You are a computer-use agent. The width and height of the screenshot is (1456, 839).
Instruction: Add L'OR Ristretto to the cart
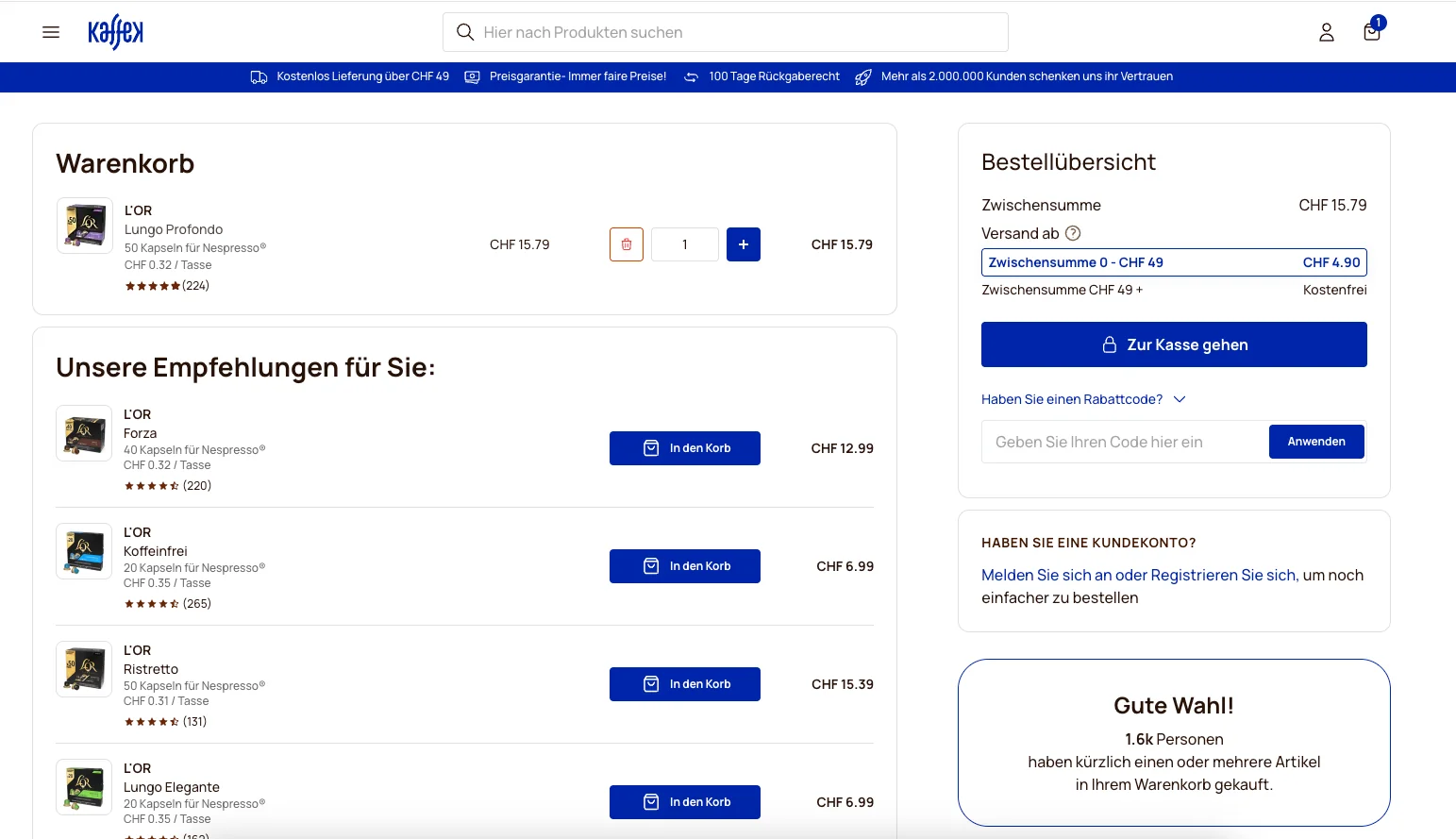(x=684, y=683)
